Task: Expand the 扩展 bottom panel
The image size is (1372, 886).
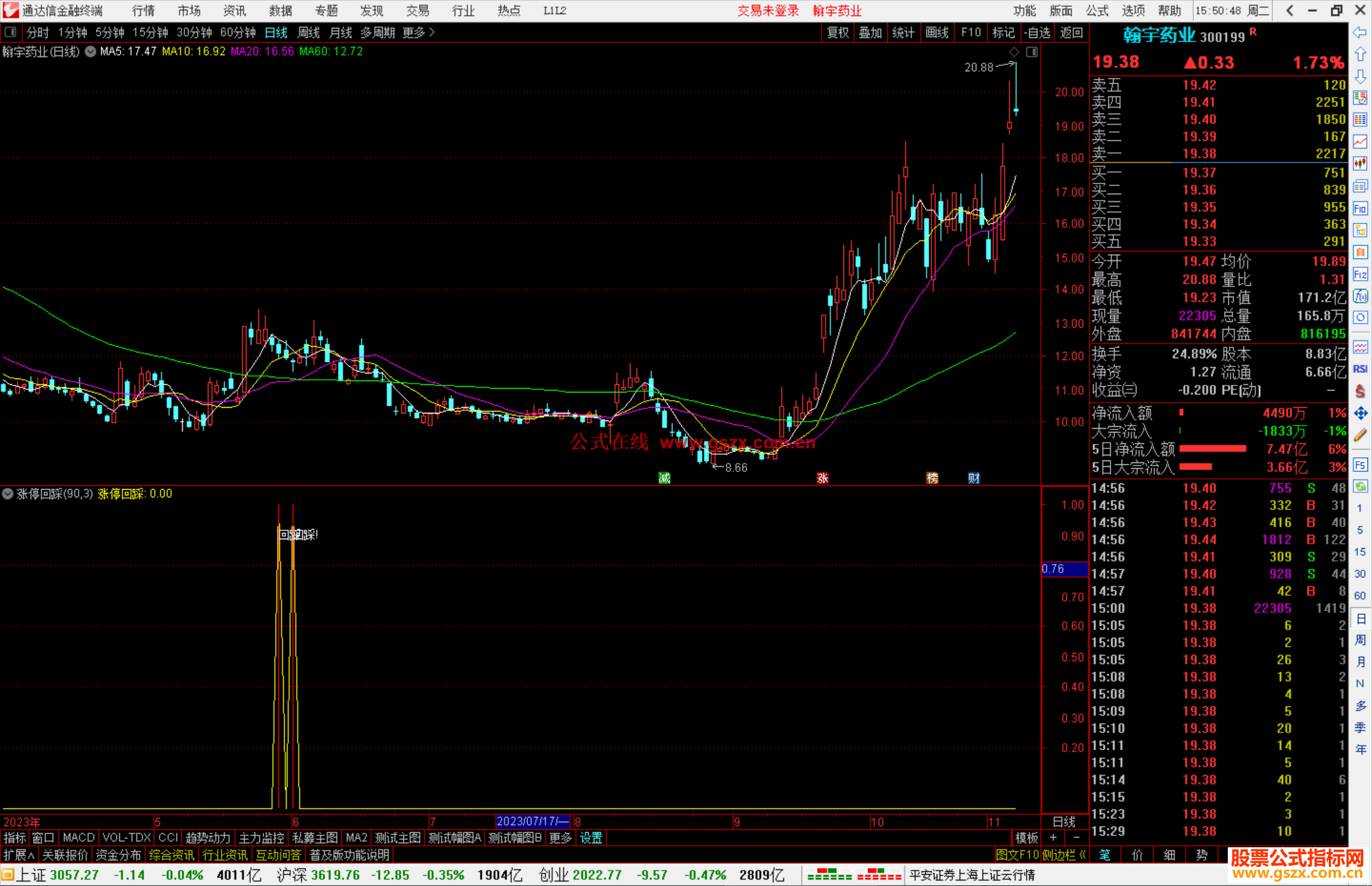Action: coord(19,855)
